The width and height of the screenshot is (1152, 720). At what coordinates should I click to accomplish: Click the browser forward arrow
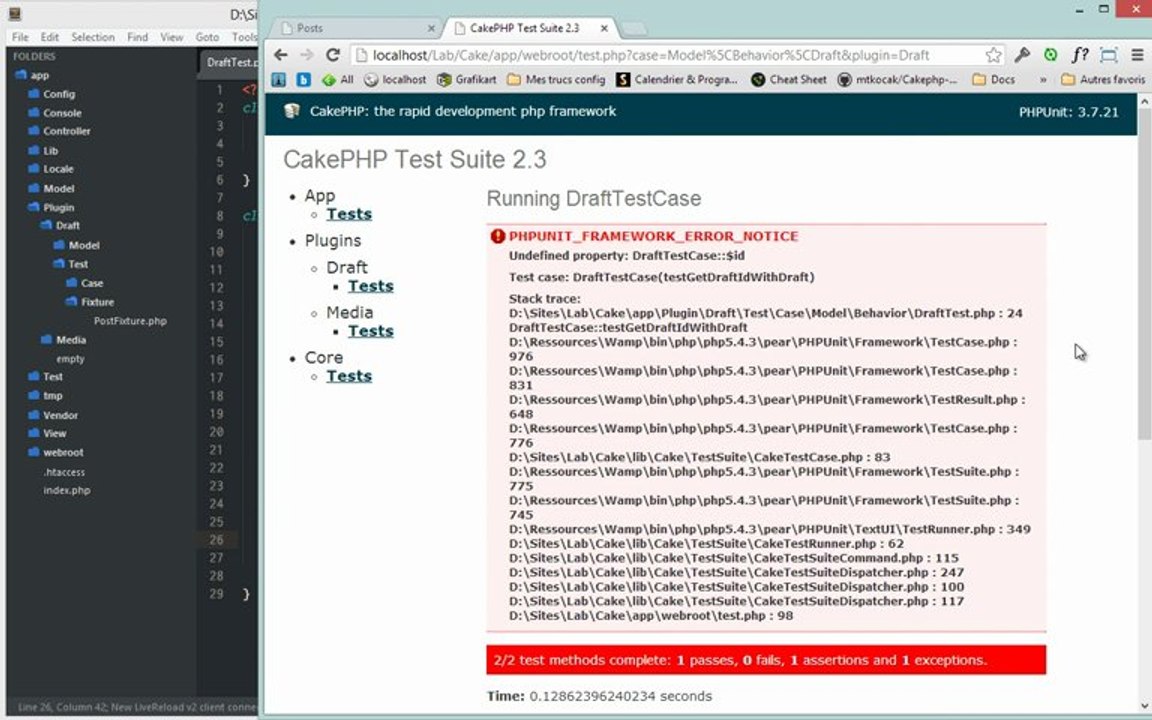click(306, 55)
